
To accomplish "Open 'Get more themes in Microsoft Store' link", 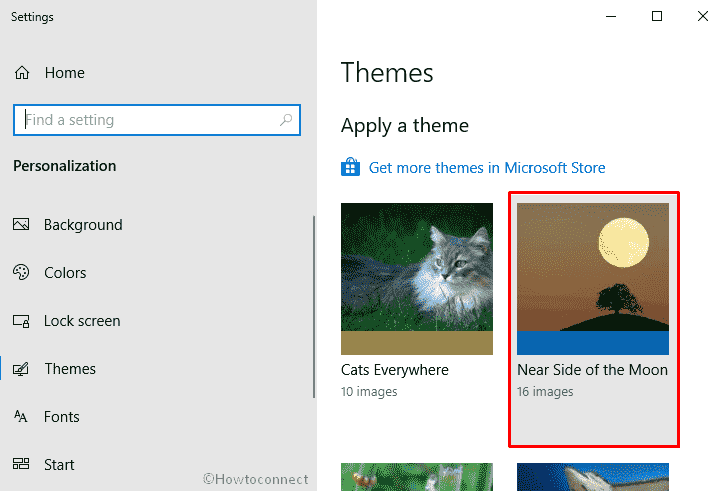I will click(x=486, y=168).
